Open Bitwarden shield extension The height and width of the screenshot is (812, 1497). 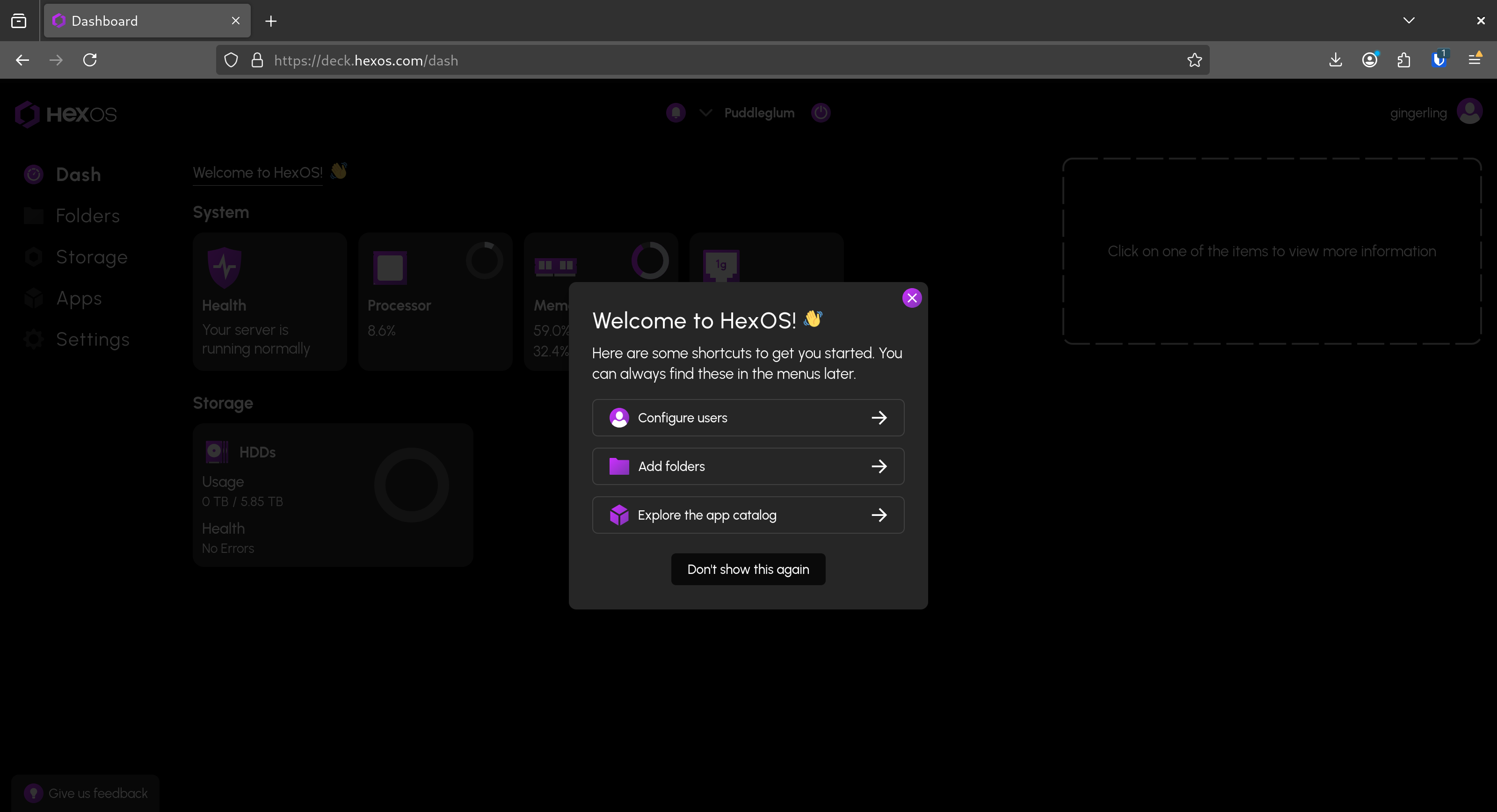click(1439, 60)
